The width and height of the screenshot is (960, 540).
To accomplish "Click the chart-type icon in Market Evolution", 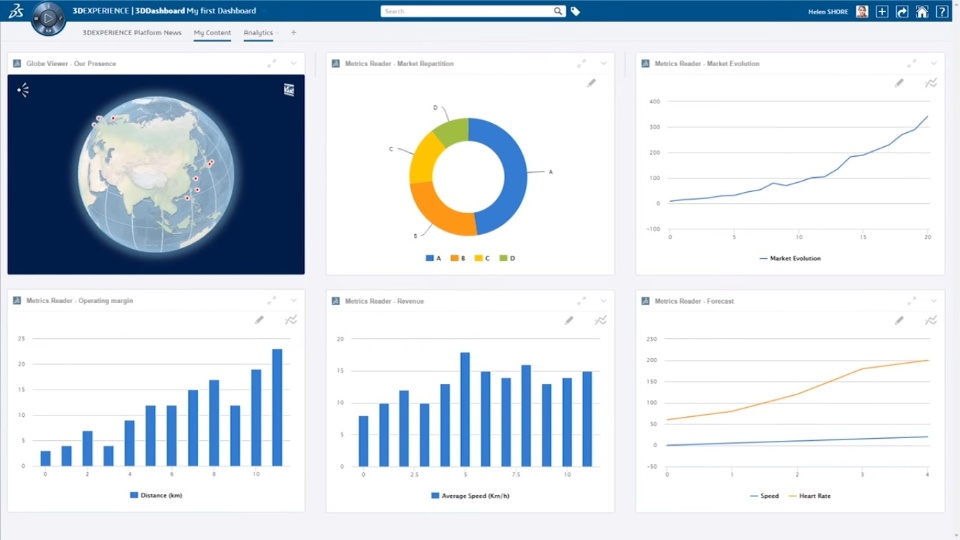I will (931, 83).
